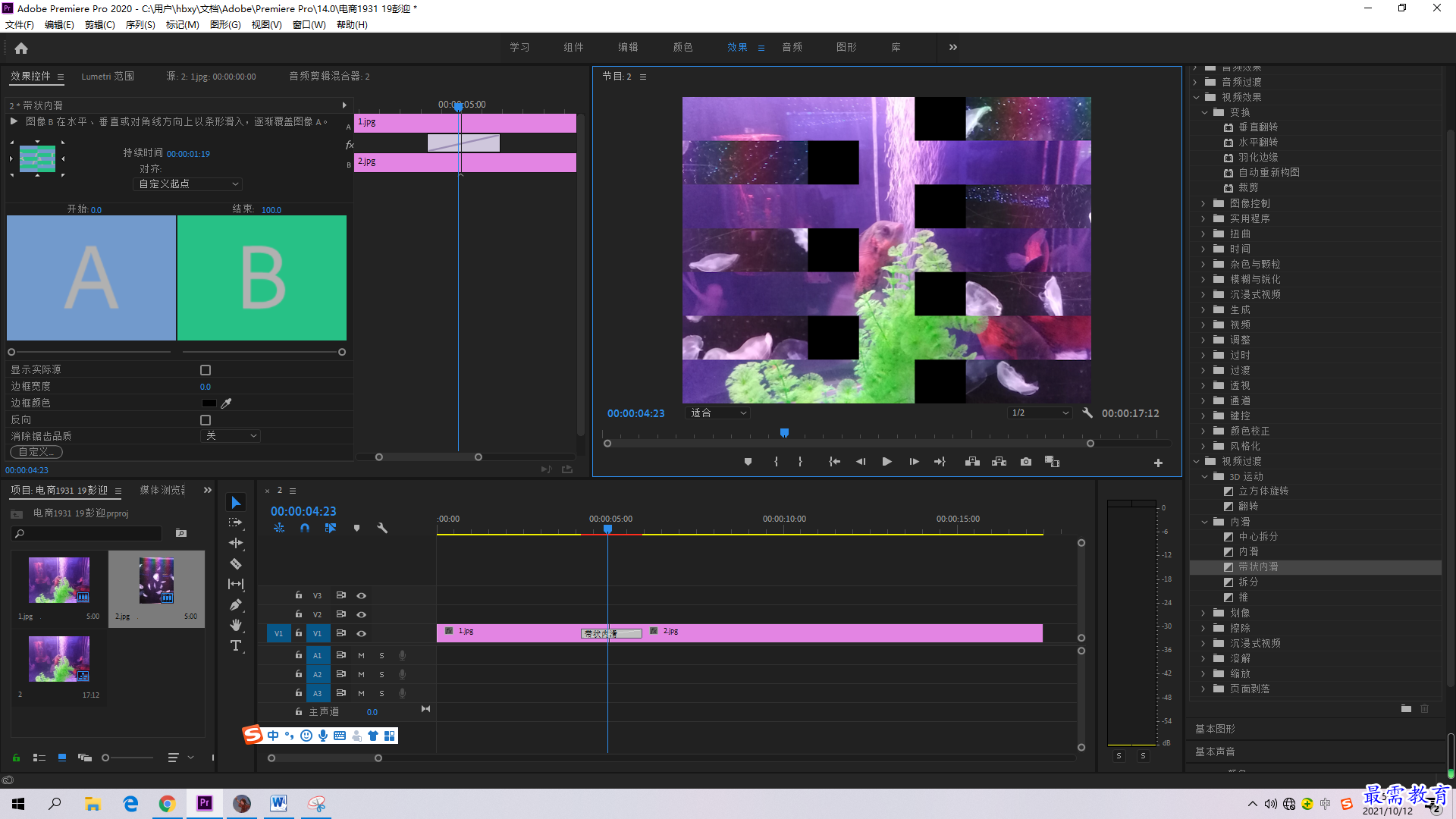Screen dimensions: 1456x819
Task: Open the File menu
Action: [x=20, y=25]
